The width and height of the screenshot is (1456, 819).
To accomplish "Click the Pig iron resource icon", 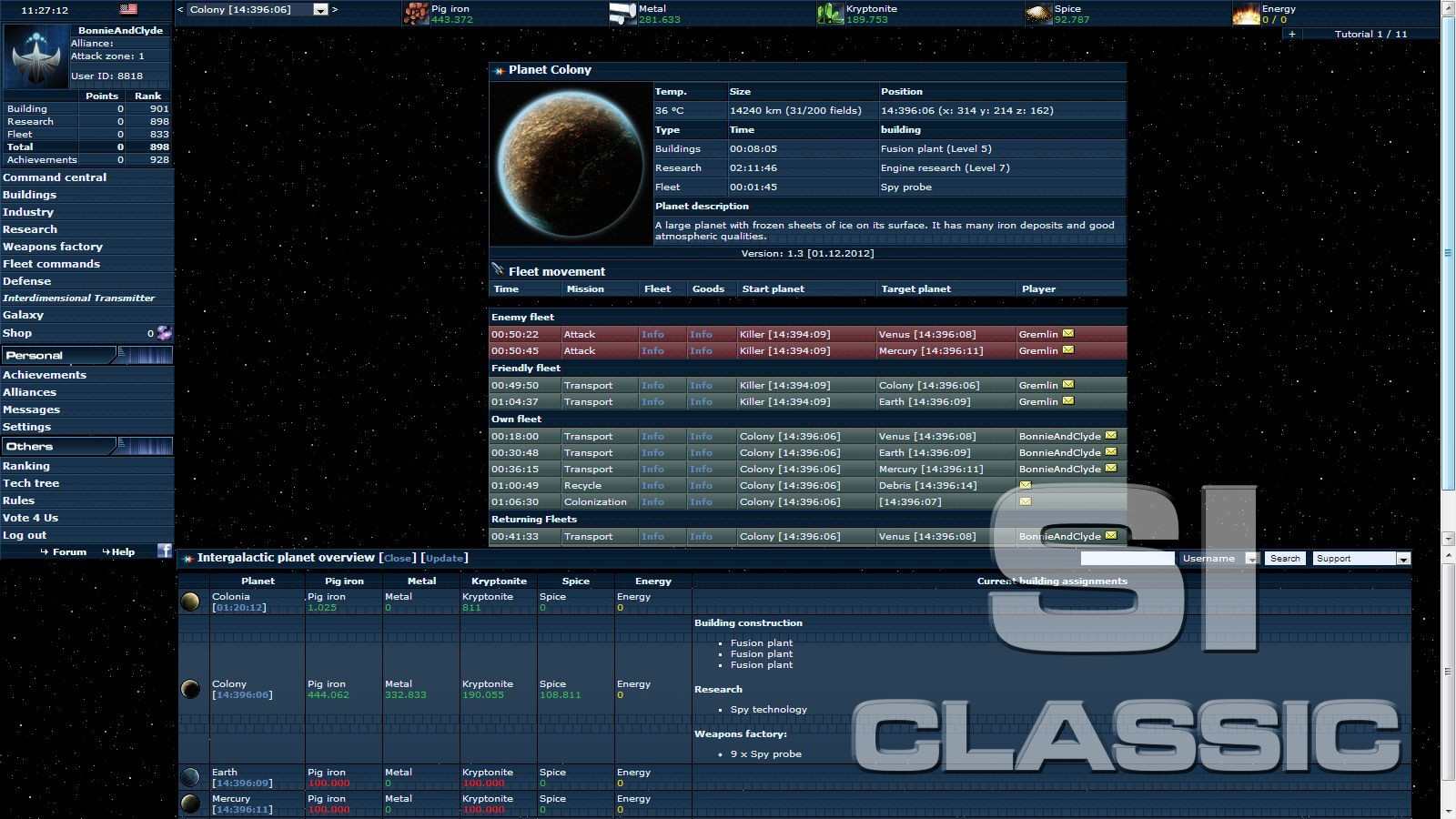I will point(418,13).
